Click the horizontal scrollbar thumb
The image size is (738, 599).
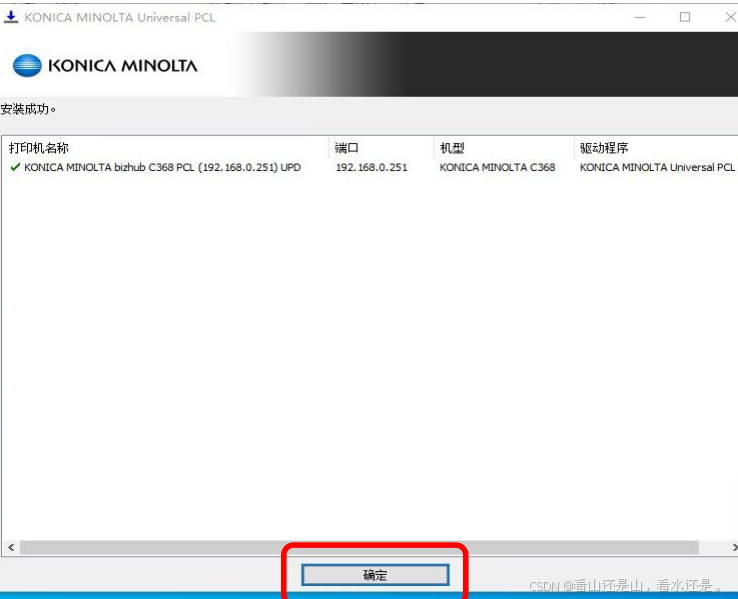click(x=360, y=547)
